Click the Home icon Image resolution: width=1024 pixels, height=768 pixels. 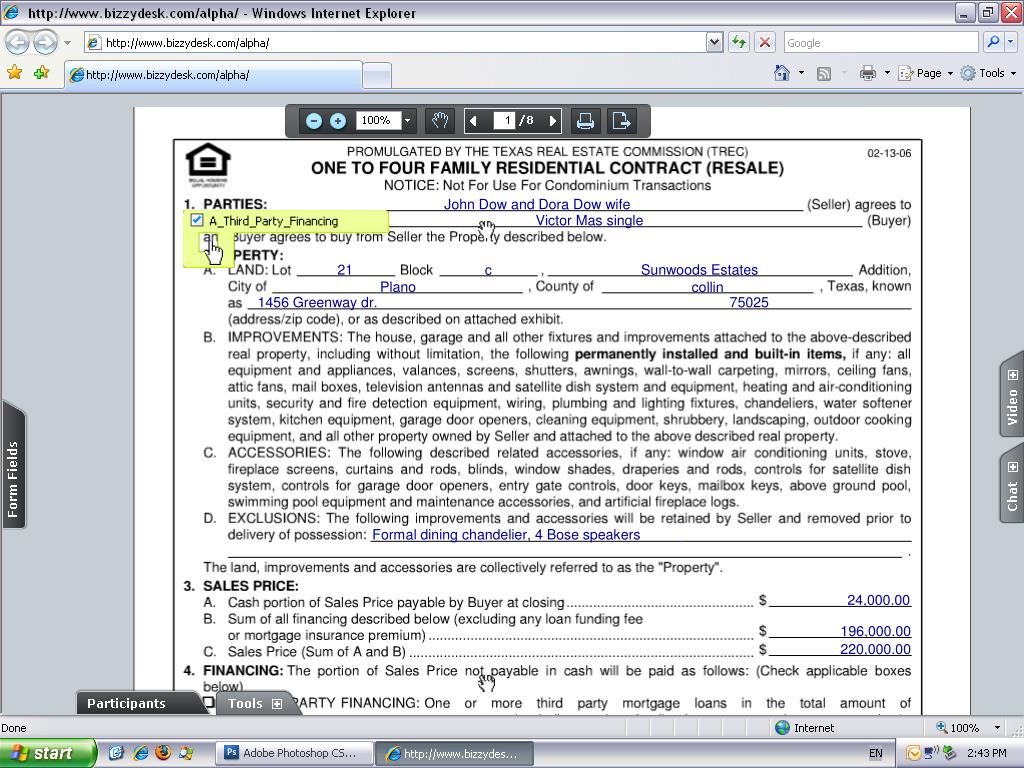point(782,73)
